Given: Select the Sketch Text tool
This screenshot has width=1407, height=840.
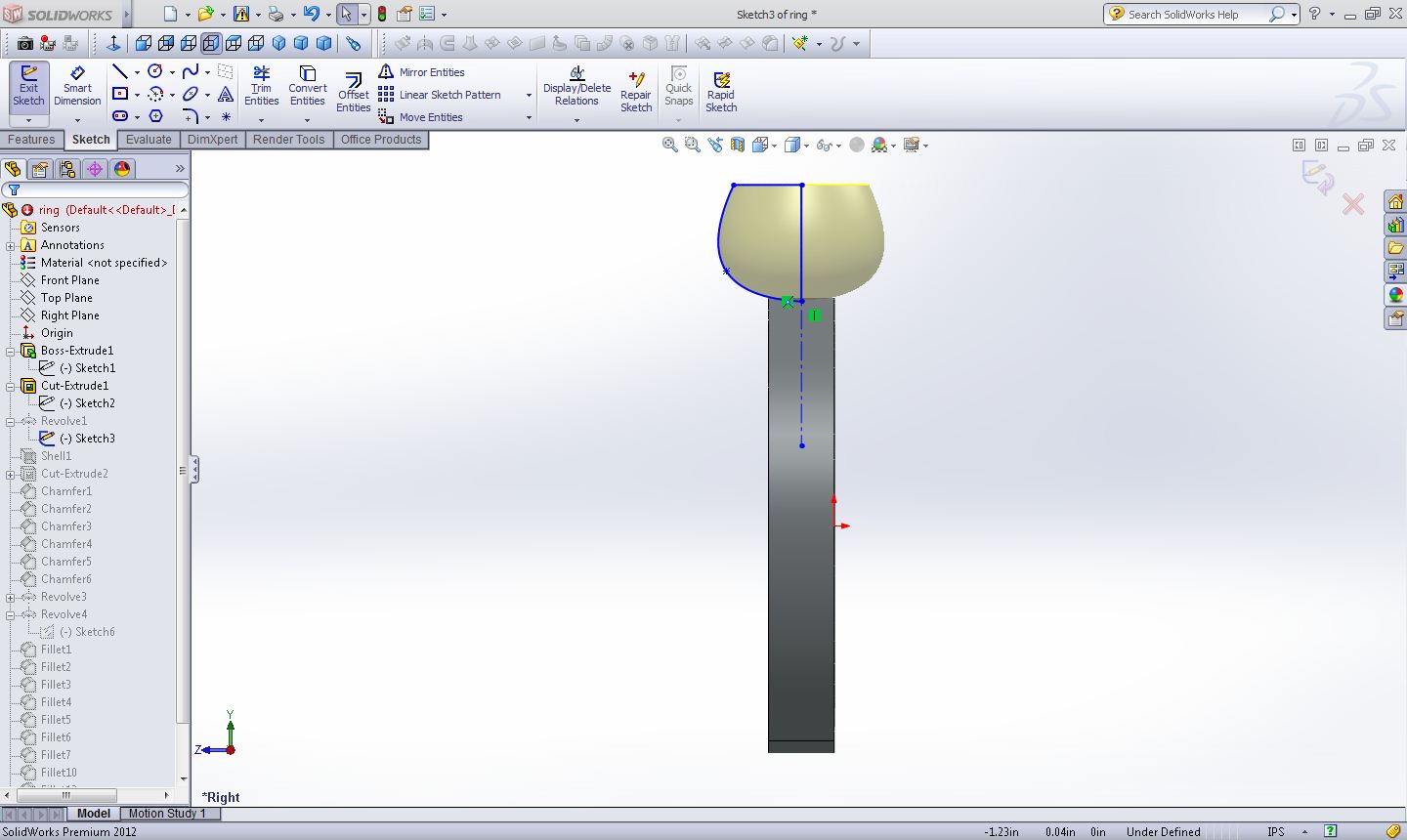Looking at the screenshot, I should tap(226, 94).
